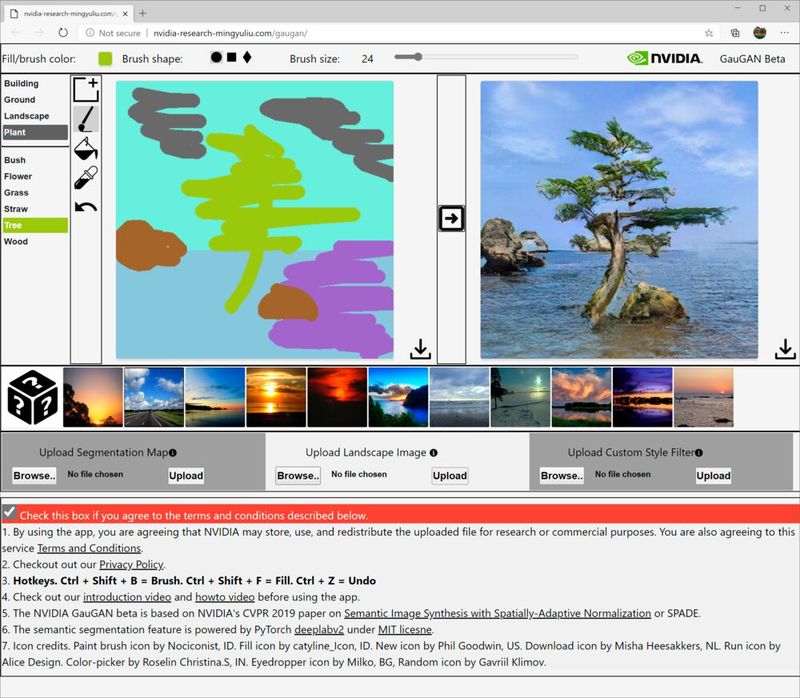Choose the blue coastal cliff style thumbnail
800x698 pixels.
coord(398,397)
